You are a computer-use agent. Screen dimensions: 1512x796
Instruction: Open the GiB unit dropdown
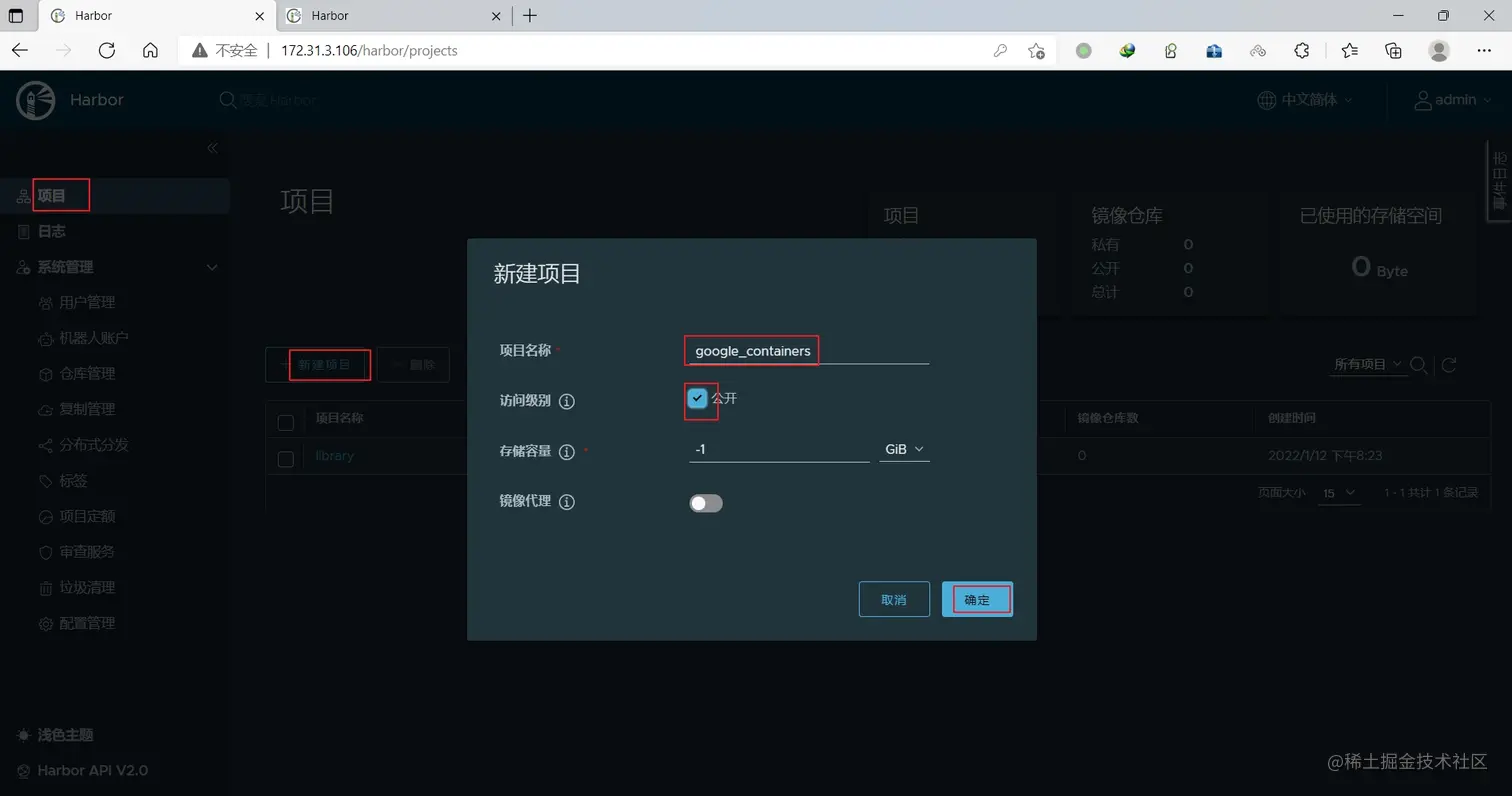904,450
